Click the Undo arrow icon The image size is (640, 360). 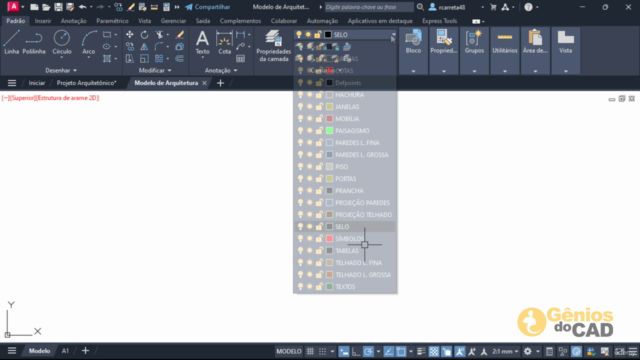[82, 7]
